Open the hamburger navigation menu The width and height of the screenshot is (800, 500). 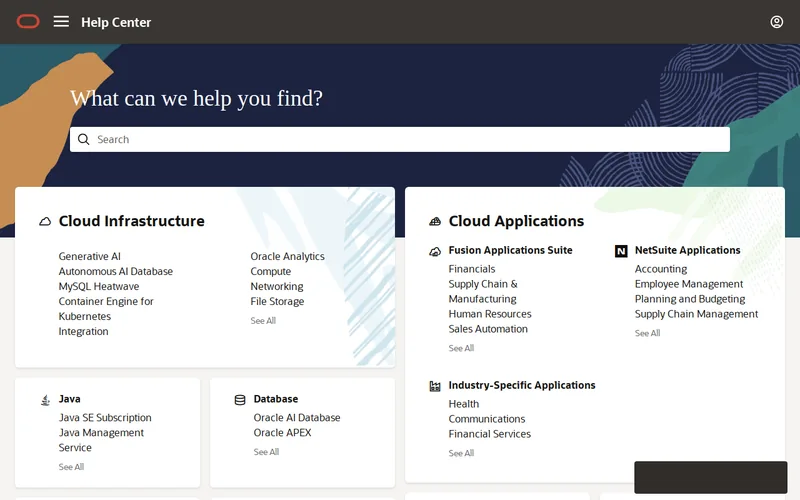coord(61,21)
